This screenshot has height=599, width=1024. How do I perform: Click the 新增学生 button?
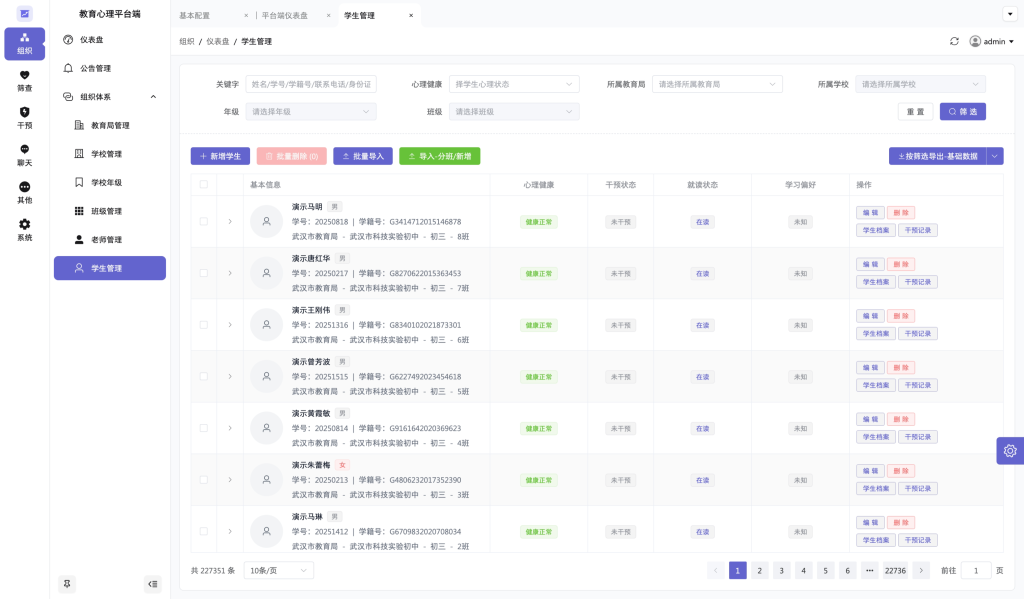pos(220,156)
